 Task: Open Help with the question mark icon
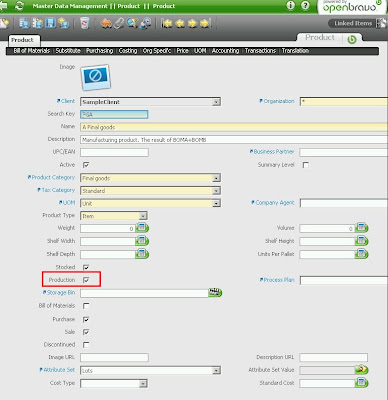point(305,5)
